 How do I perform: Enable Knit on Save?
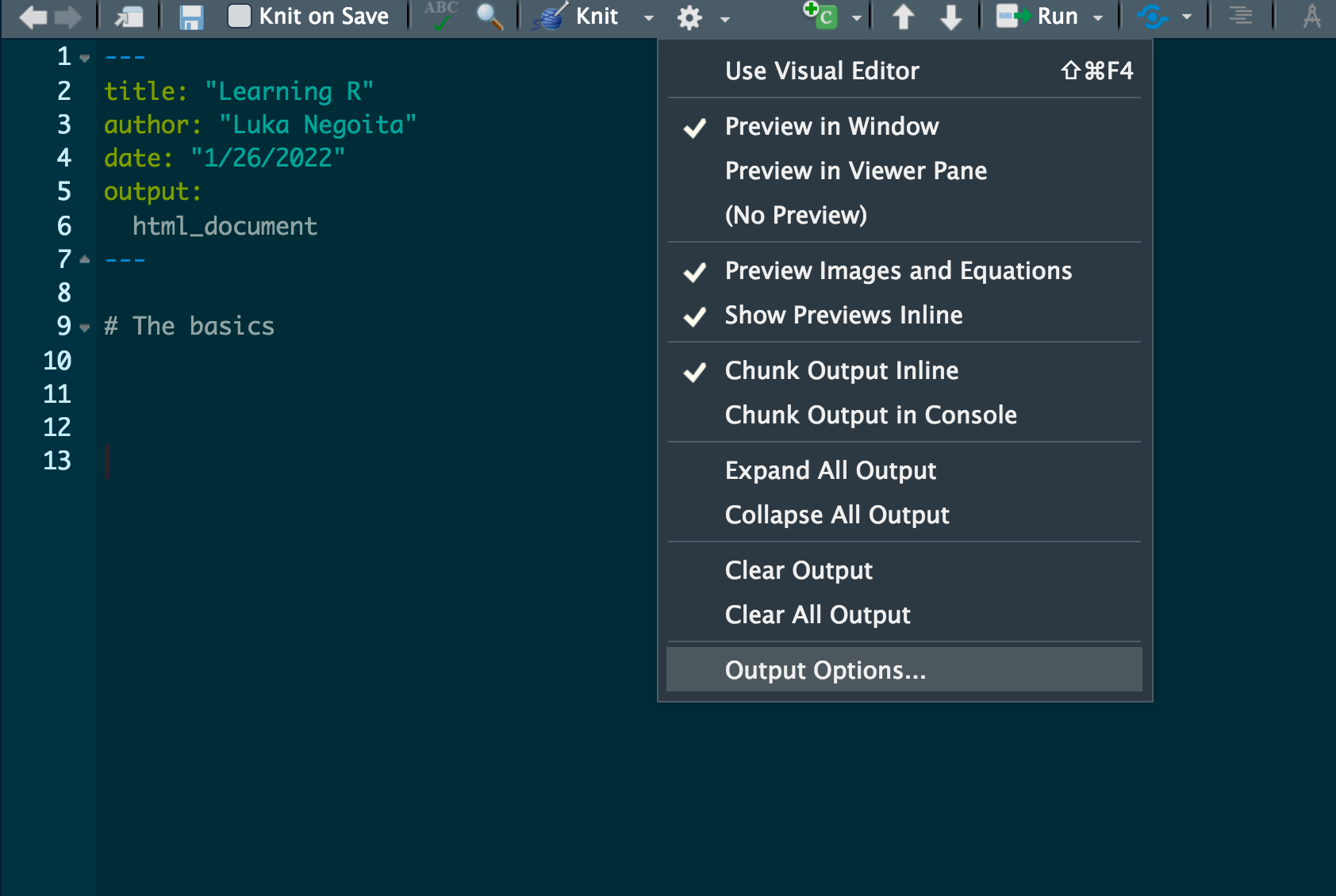tap(239, 15)
